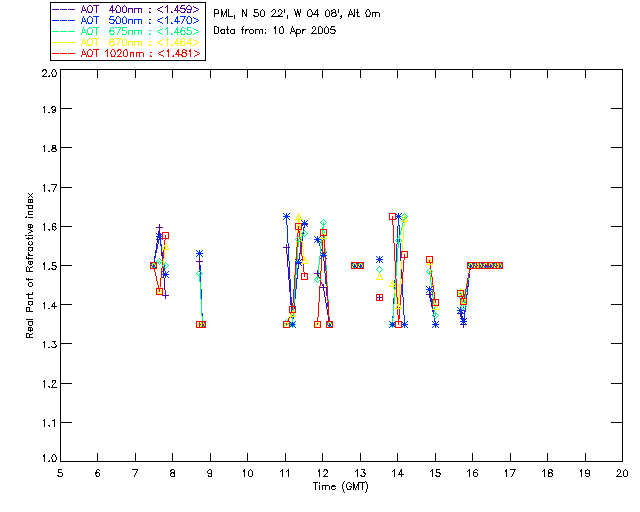Viewport: 640px width, 512px height.
Task: Click x-axis tick label '20'
Action: (622, 473)
